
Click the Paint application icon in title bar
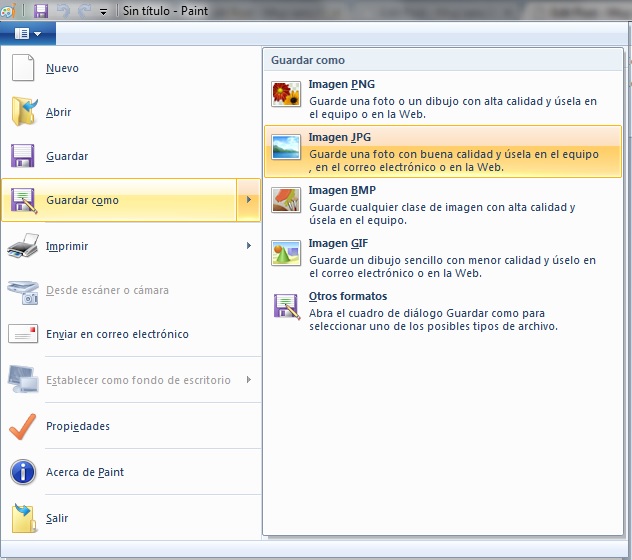coord(8,10)
